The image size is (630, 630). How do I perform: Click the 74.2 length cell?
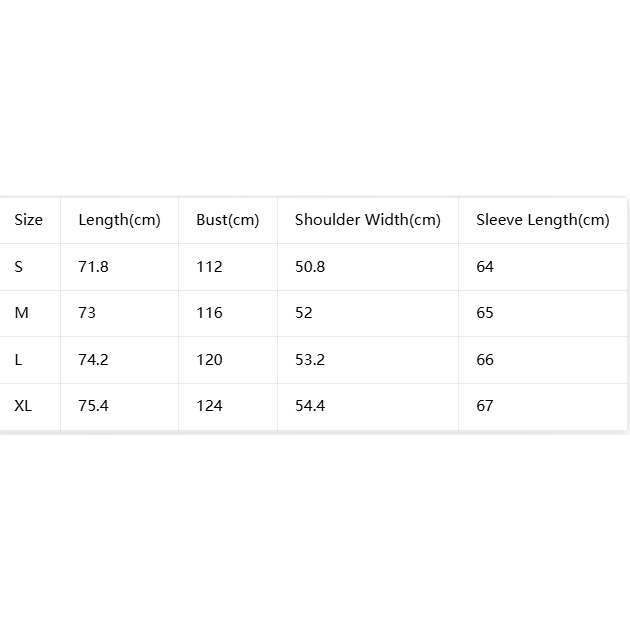click(x=93, y=360)
